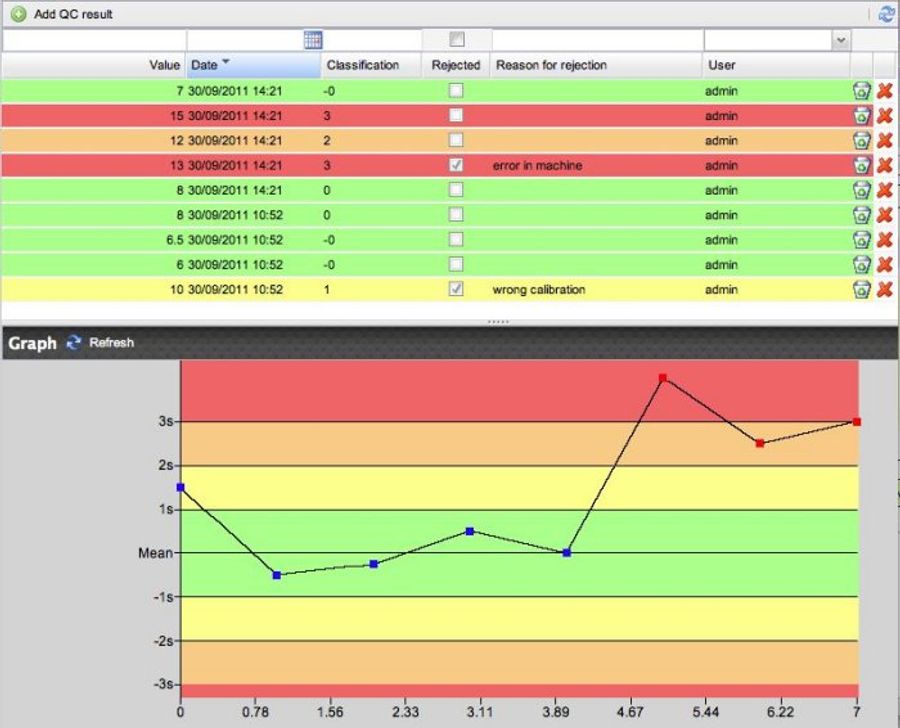The image size is (900, 728).
Task: Click recycle bin icon on the 6.5 row
Action: point(862,239)
